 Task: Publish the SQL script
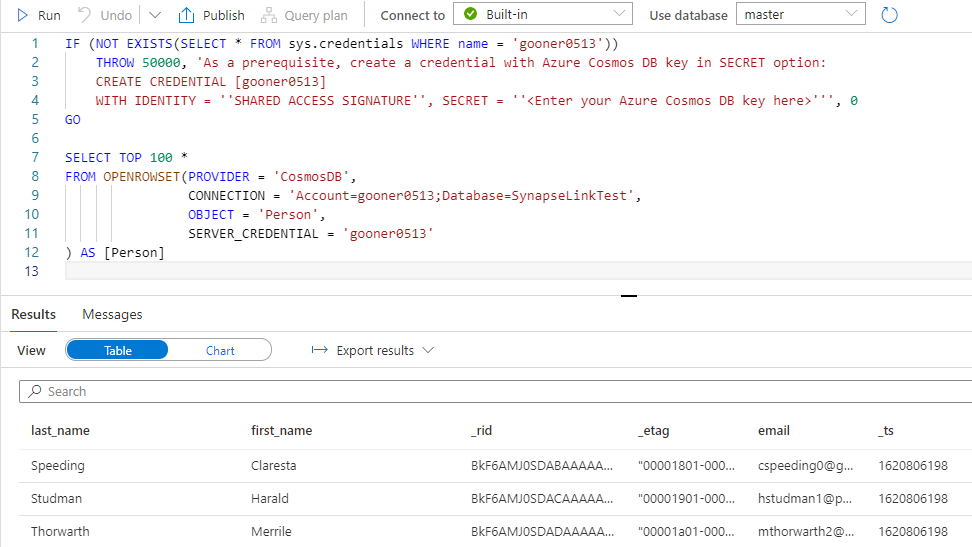[x=211, y=15]
